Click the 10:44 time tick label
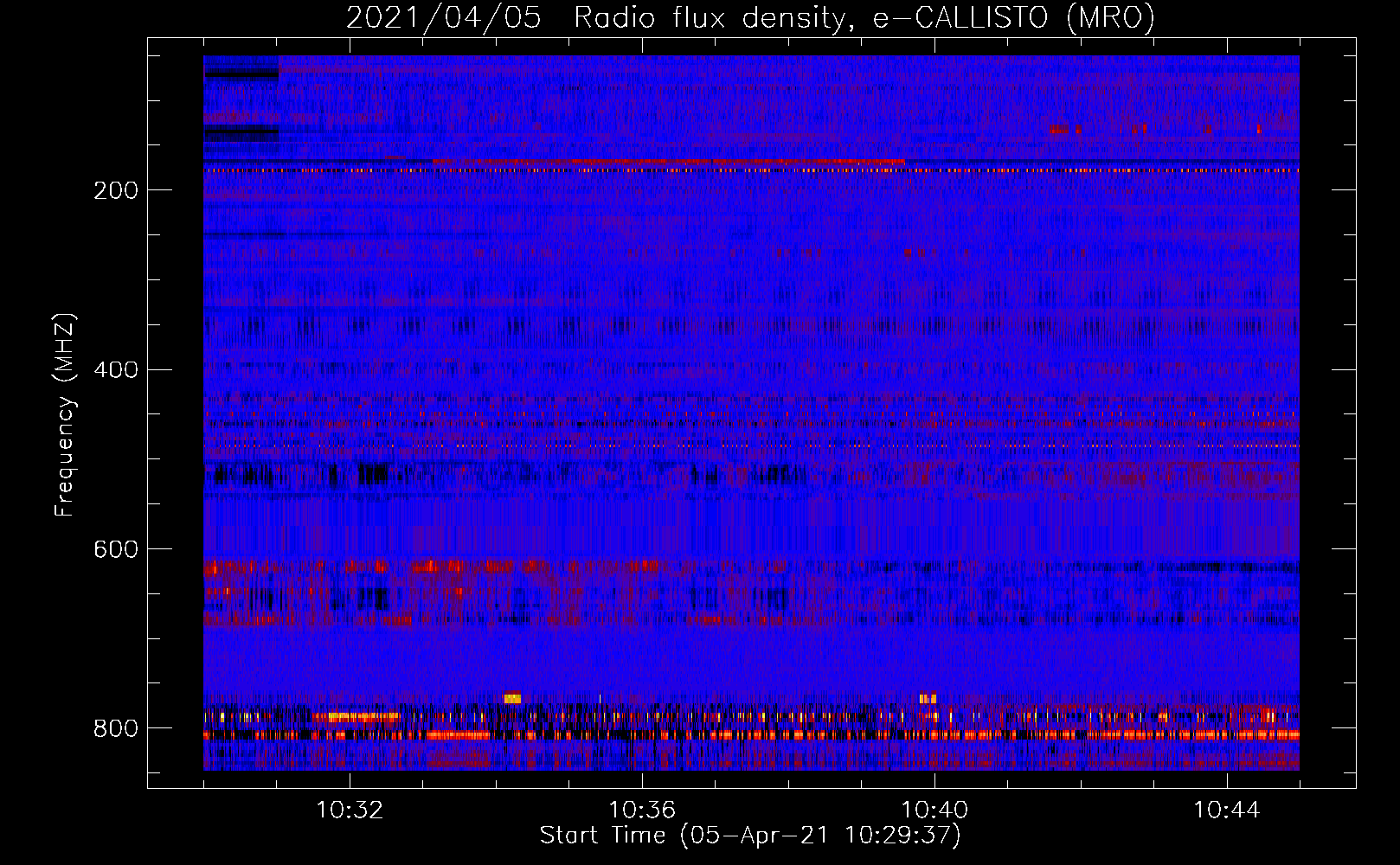Viewport: 1400px width, 865px height. (x=1226, y=811)
